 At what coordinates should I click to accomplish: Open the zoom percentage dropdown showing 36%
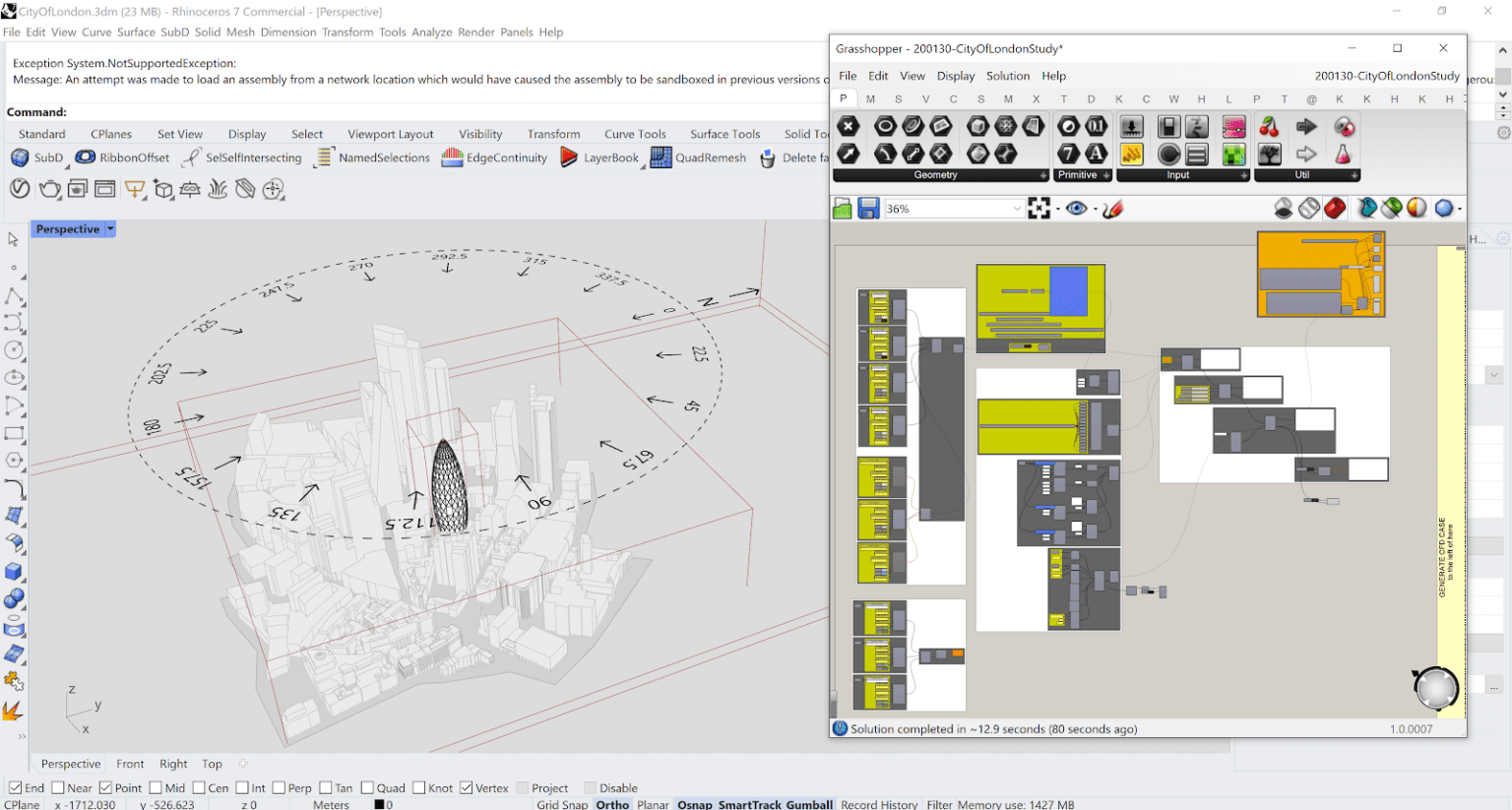pyautogui.click(x=1017, y=208)
